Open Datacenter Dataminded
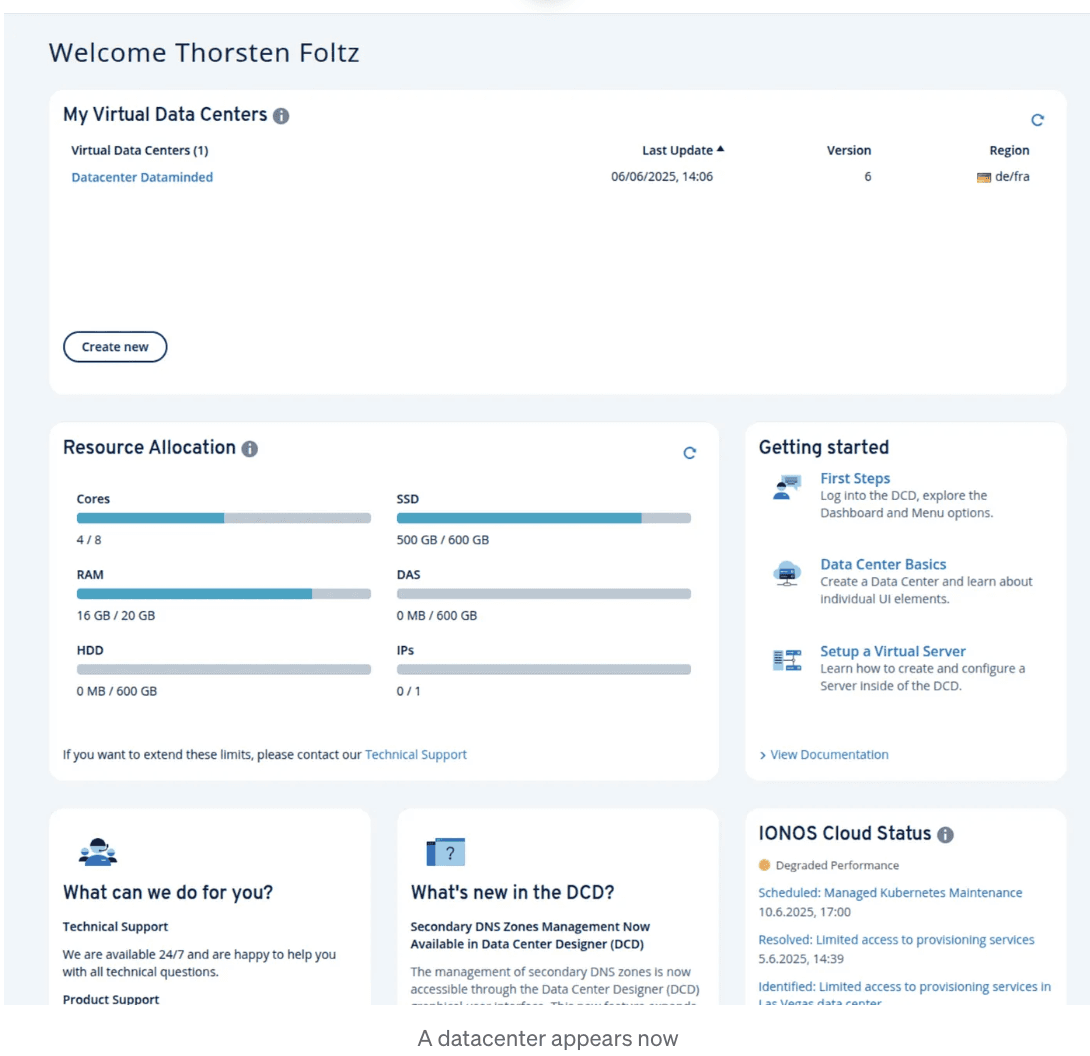Image resolution: width=1090 pixels, height=1056 pixels. point(142,177)
